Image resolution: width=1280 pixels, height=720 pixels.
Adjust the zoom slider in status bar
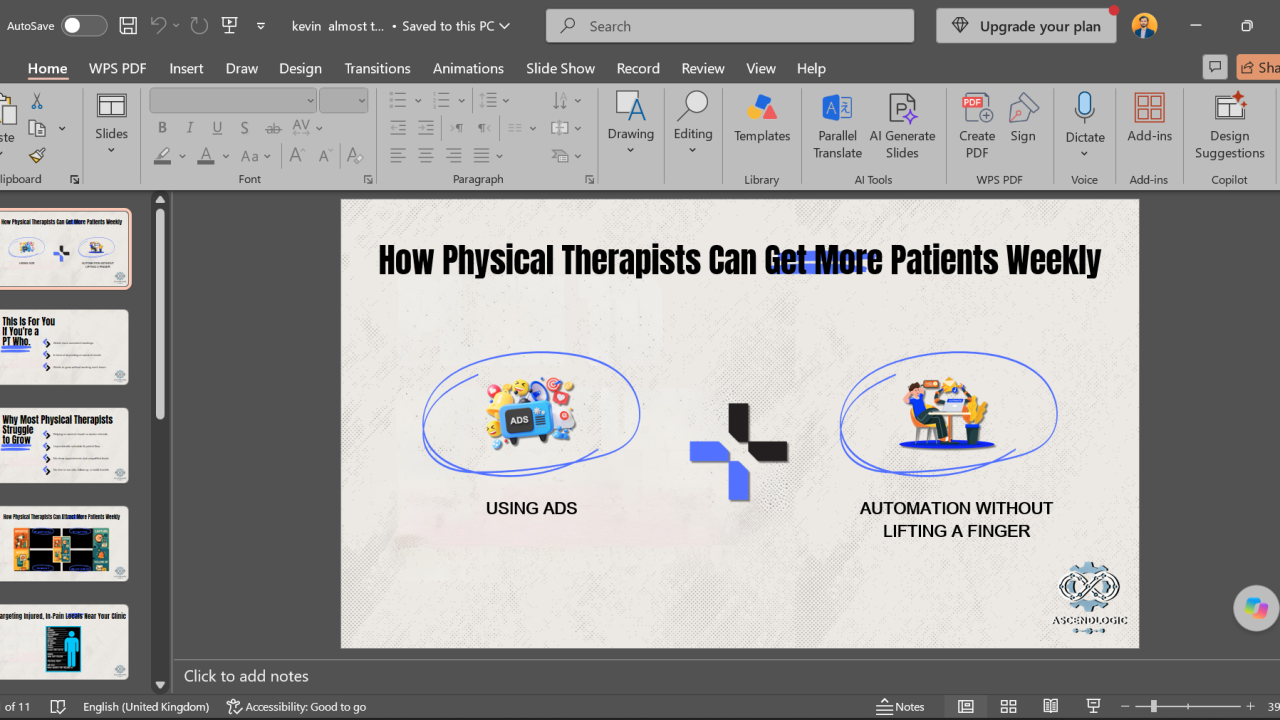pyautogui.click(x=1154, y=706)
